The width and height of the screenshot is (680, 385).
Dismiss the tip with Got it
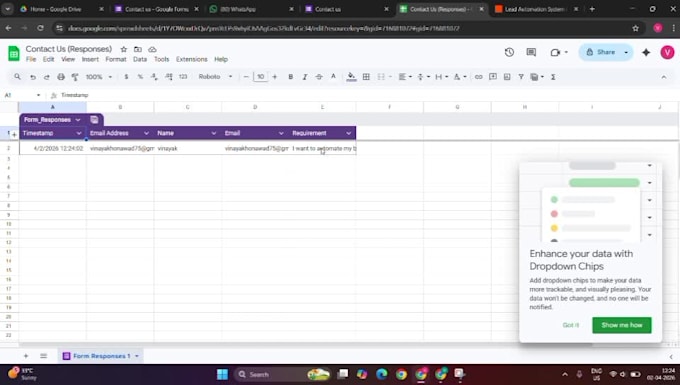[570, 325]
